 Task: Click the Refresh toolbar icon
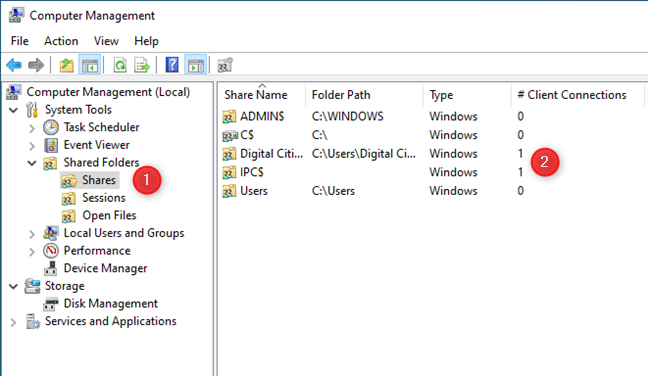pyautogui.click(x=120, y=65)
